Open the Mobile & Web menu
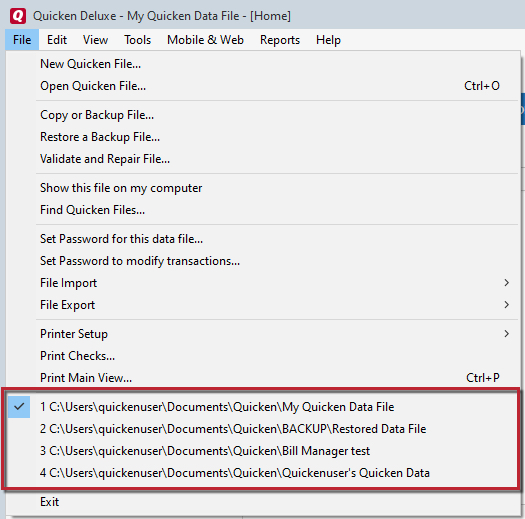This screenshot has height=519, width=525. [205, 40]
